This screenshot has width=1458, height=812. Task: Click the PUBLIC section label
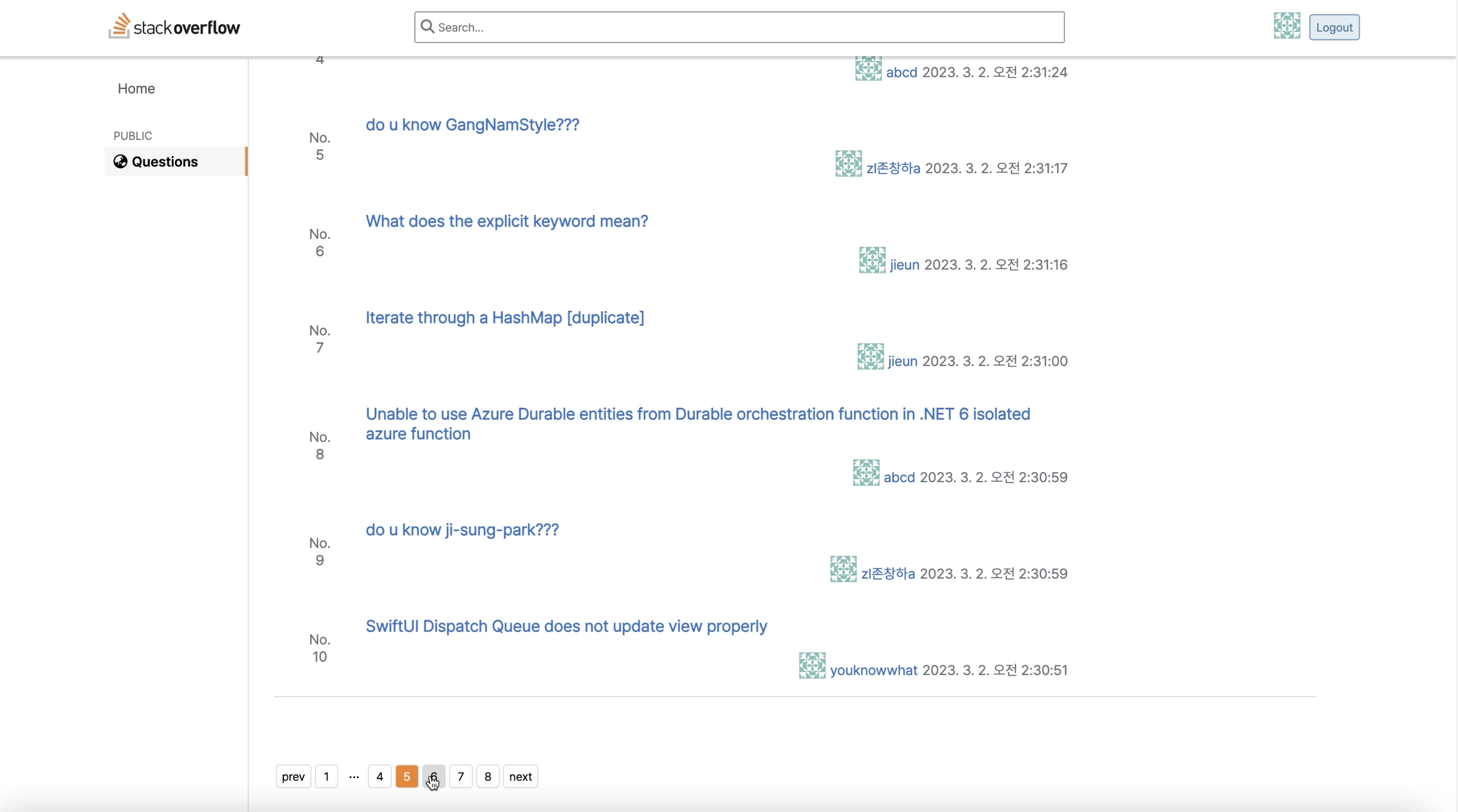tap(132, 136)
